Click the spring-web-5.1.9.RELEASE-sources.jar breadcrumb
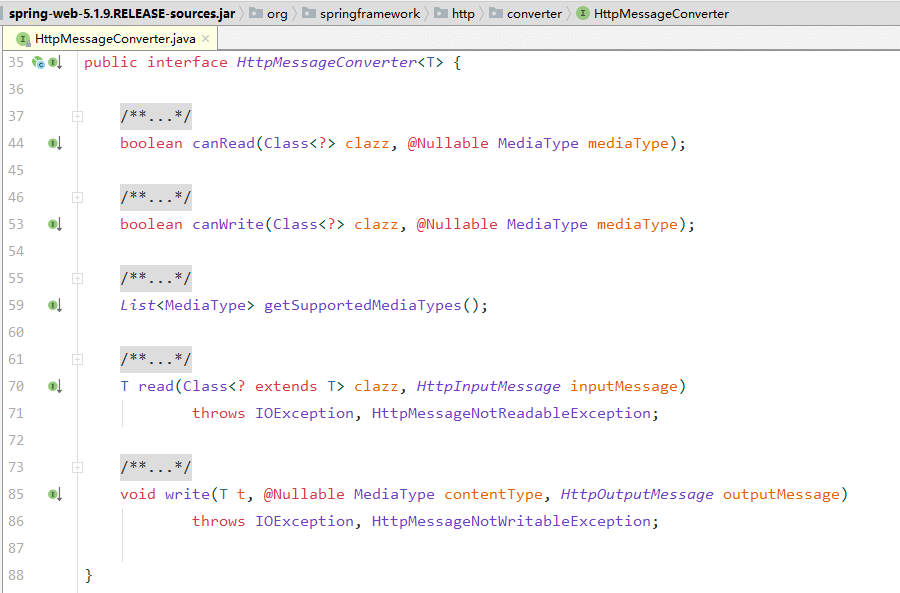This screenshot has width=900, height=593. pos(122,14)
